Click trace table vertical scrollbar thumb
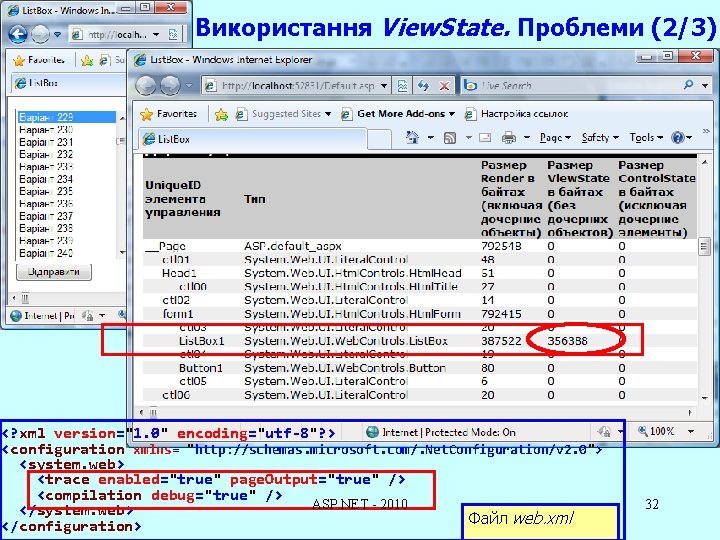This screenshot has width=720, height=540. pos(704,247)
